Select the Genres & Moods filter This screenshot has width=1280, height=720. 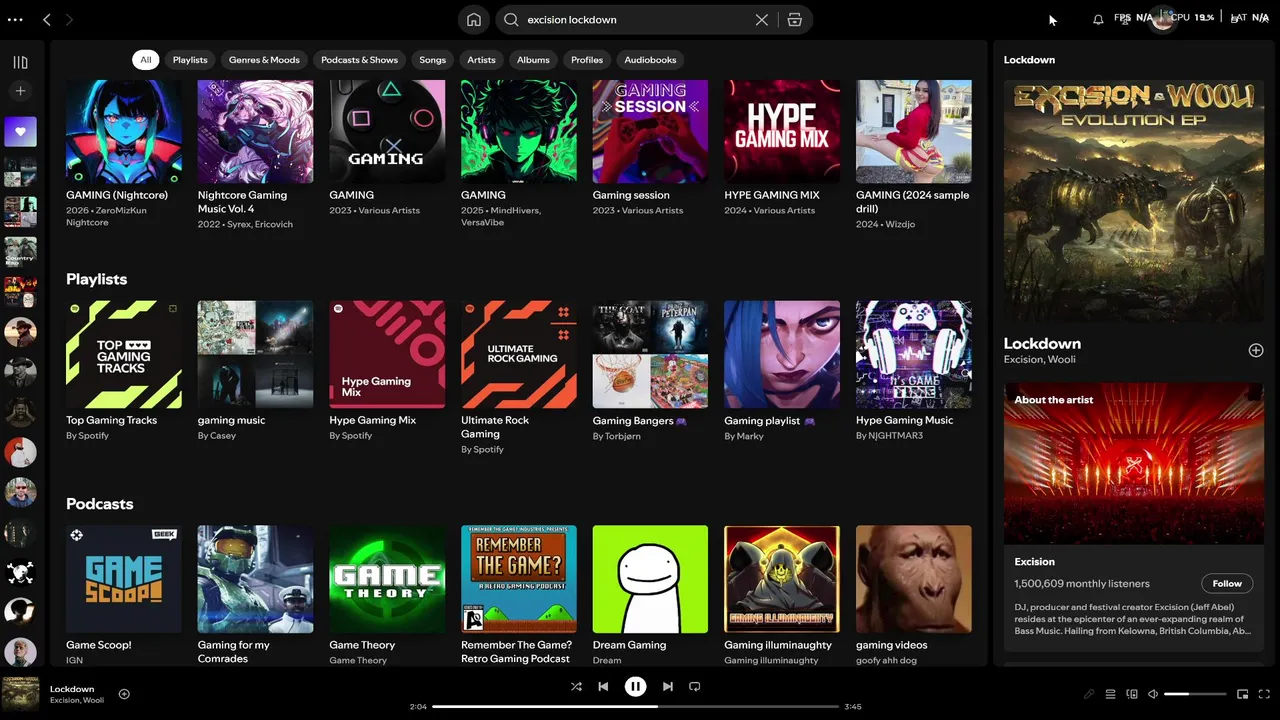pos(264,59)
